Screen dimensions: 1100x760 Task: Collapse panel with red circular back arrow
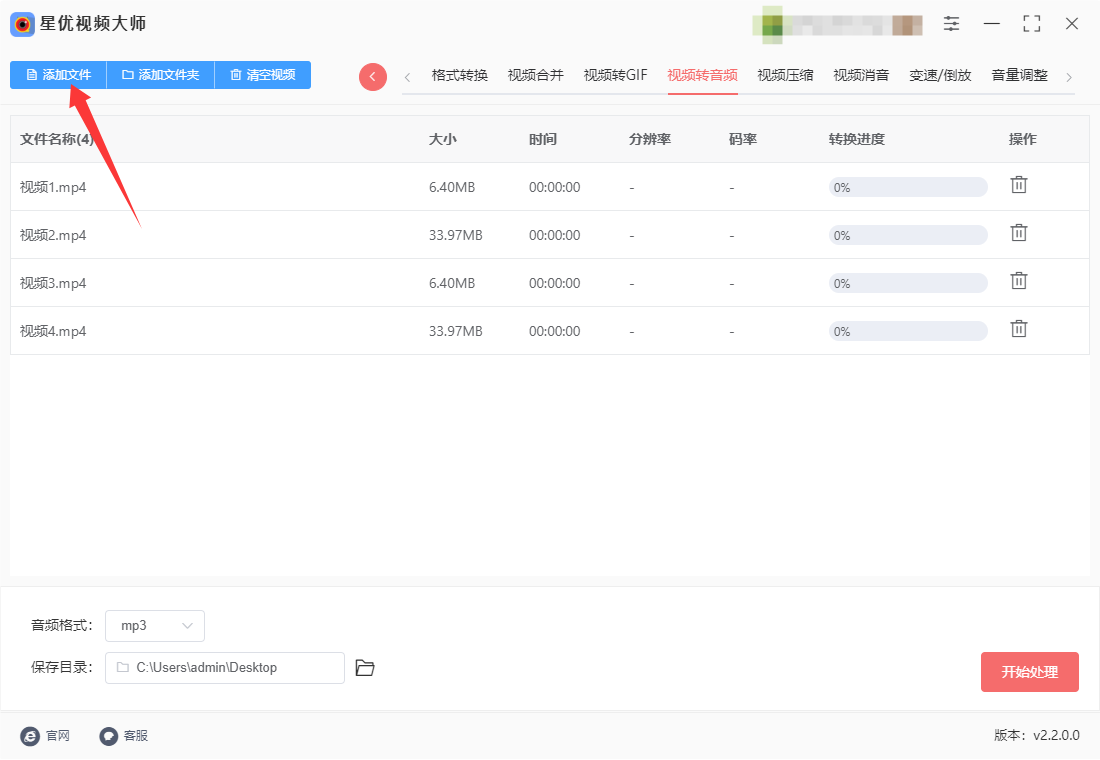point(373,76)
